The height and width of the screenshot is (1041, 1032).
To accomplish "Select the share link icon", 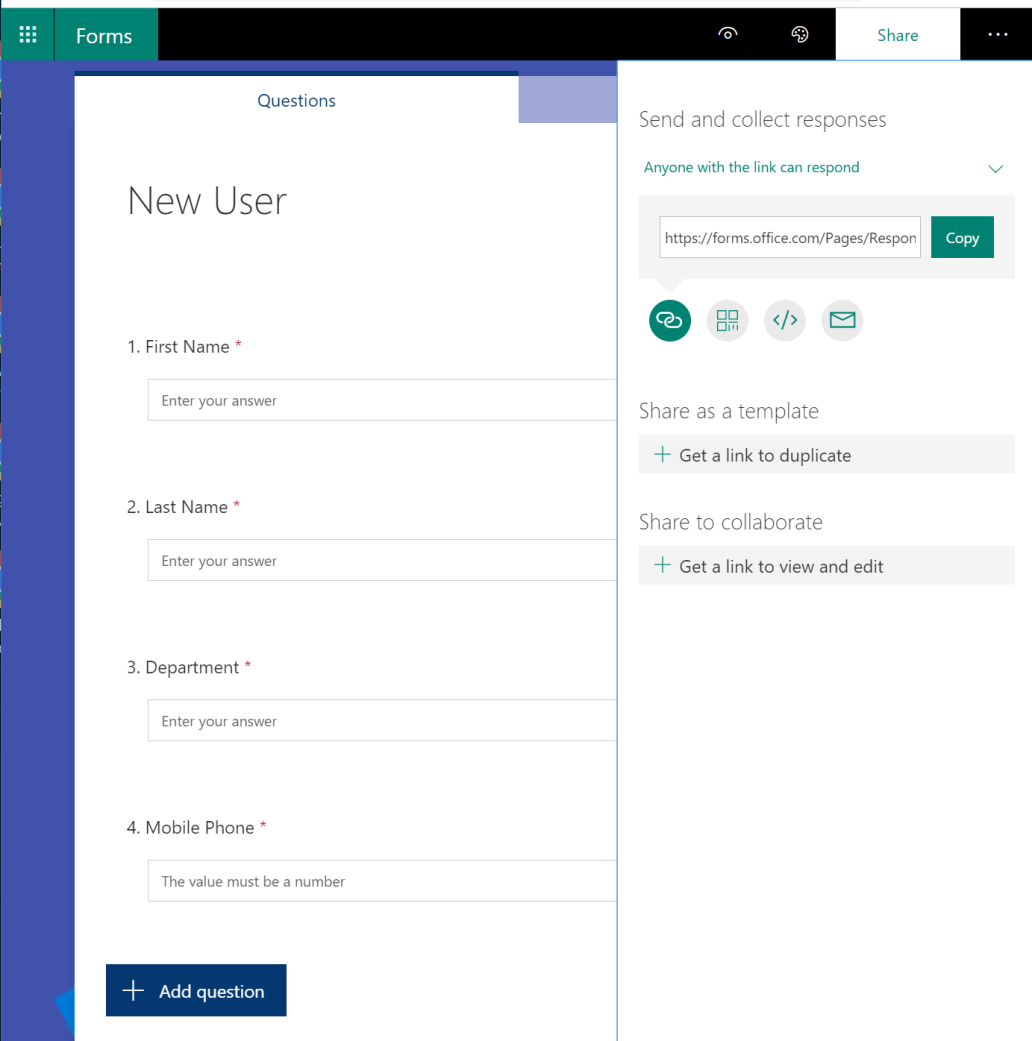I will [669, 320].
